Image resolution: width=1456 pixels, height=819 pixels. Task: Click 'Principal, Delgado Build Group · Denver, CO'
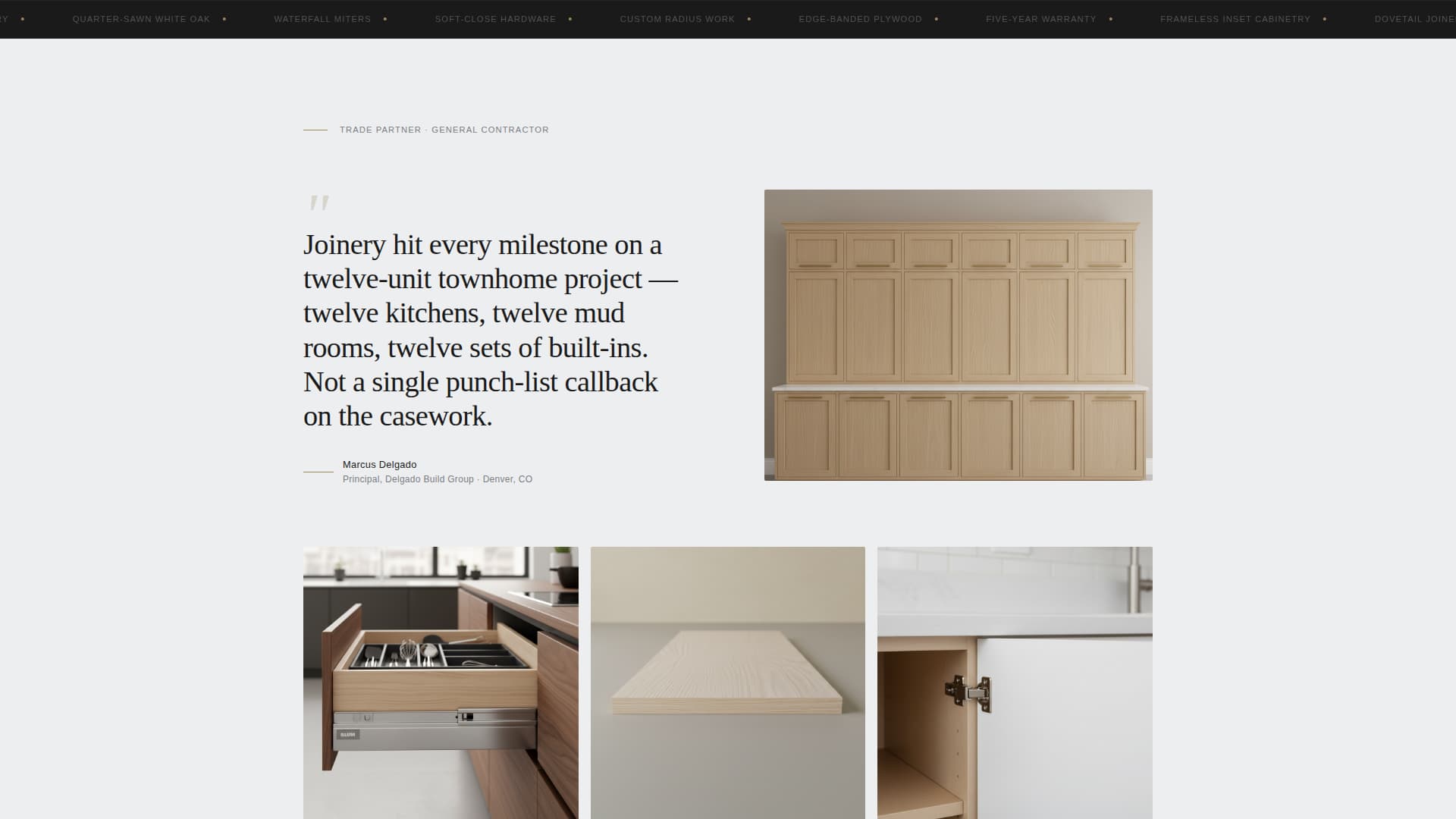438,479
